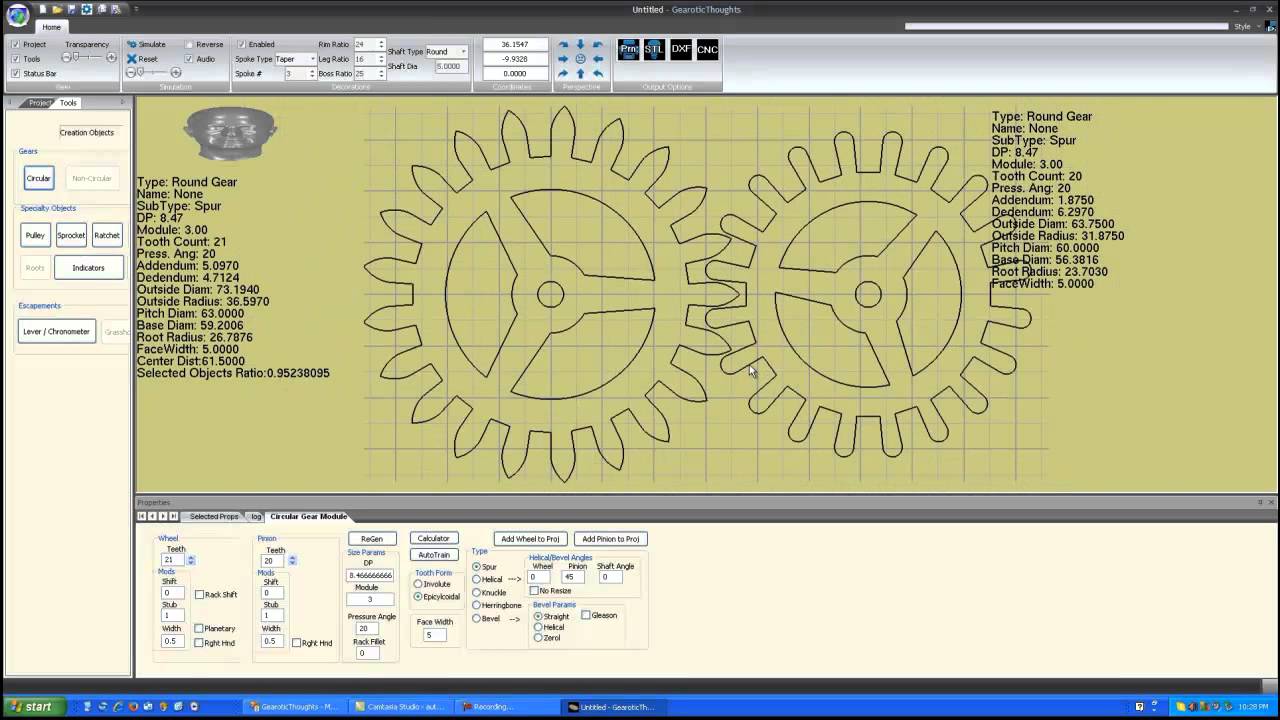Click Add Pinion to Proj
The image size is (1280, 720).
coord(611,539)
